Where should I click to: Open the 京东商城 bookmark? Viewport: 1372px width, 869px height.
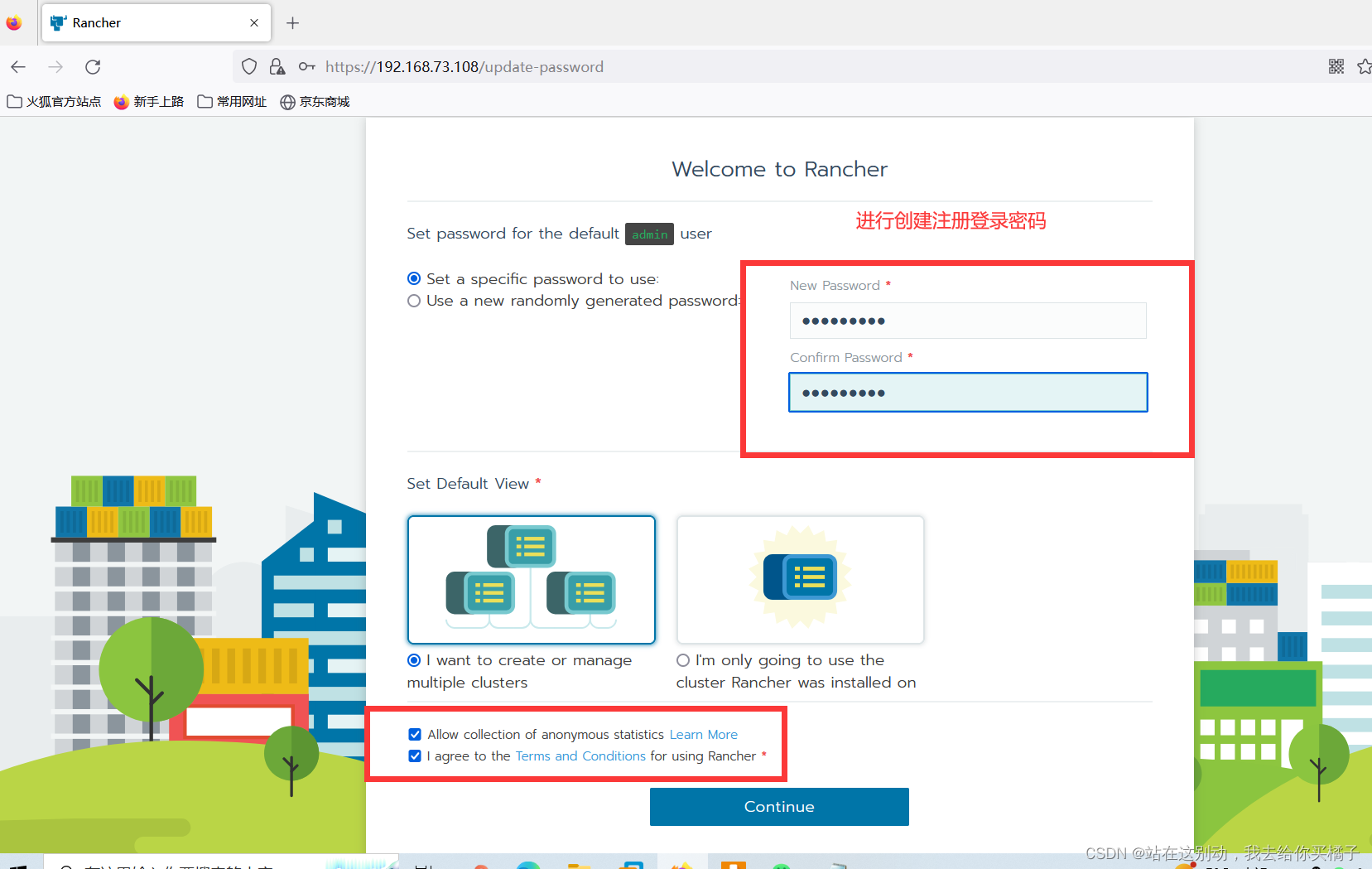click(x=315, y=102)
